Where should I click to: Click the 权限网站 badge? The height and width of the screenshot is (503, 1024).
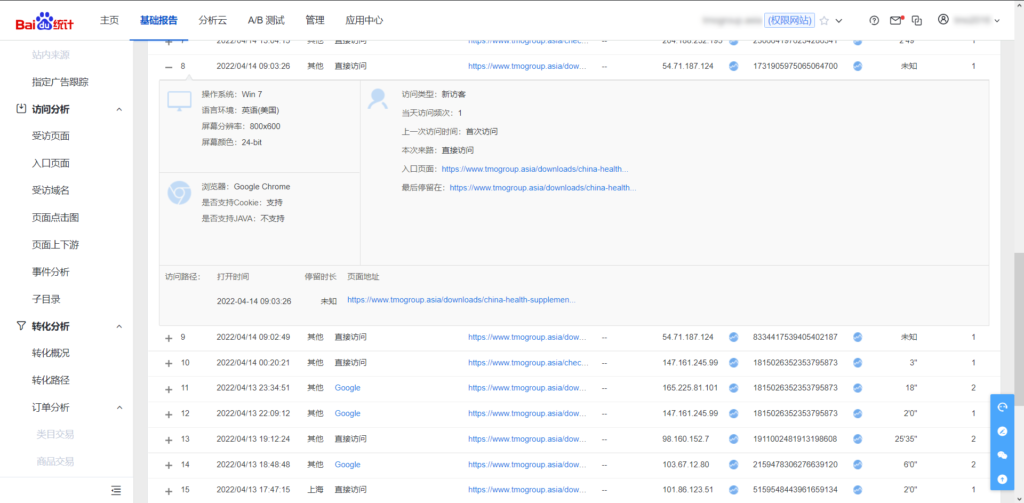789,20
